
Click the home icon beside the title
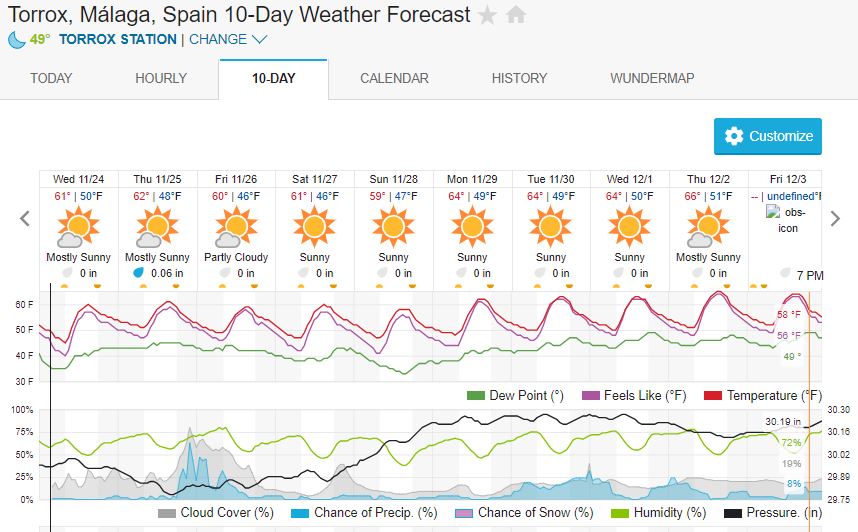point(516,15)
